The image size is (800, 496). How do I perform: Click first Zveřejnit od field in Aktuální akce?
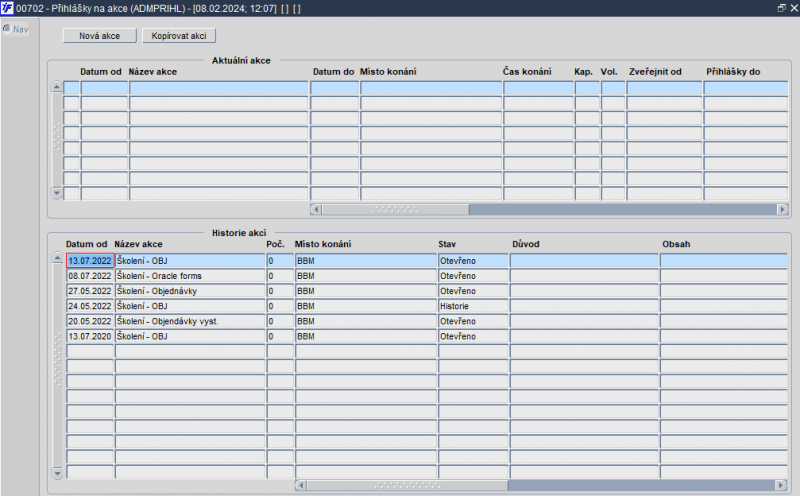[x=664, y=88]
